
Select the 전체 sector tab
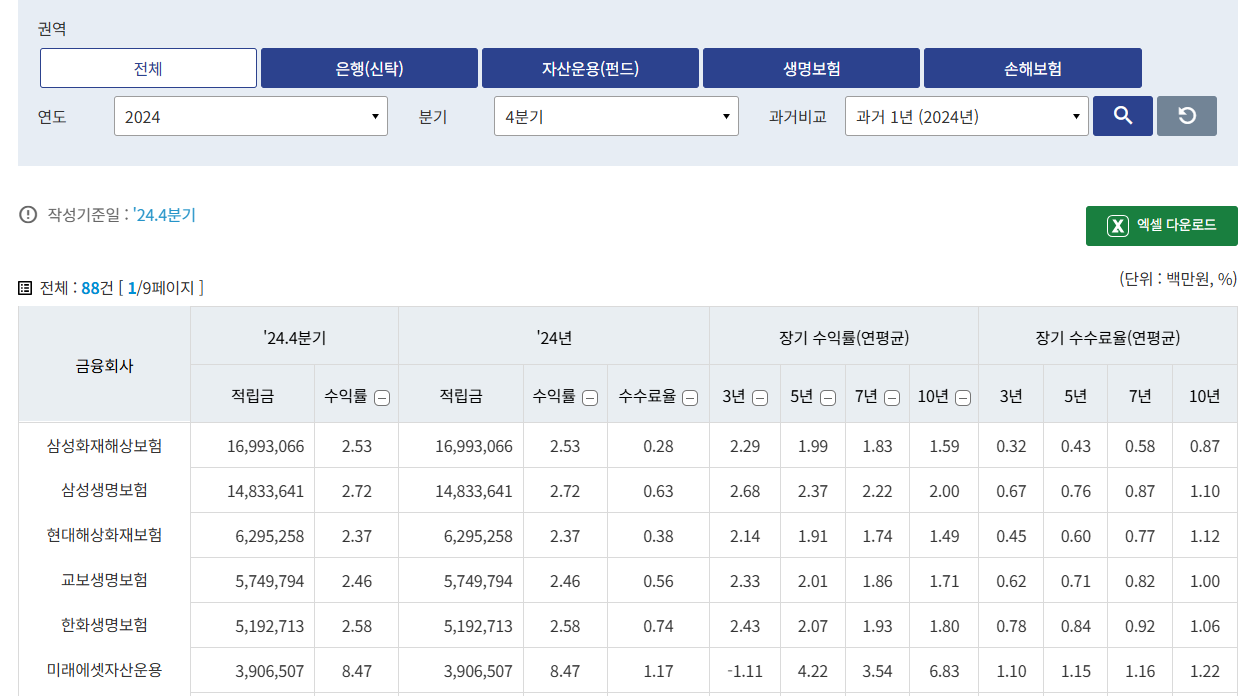148,68
